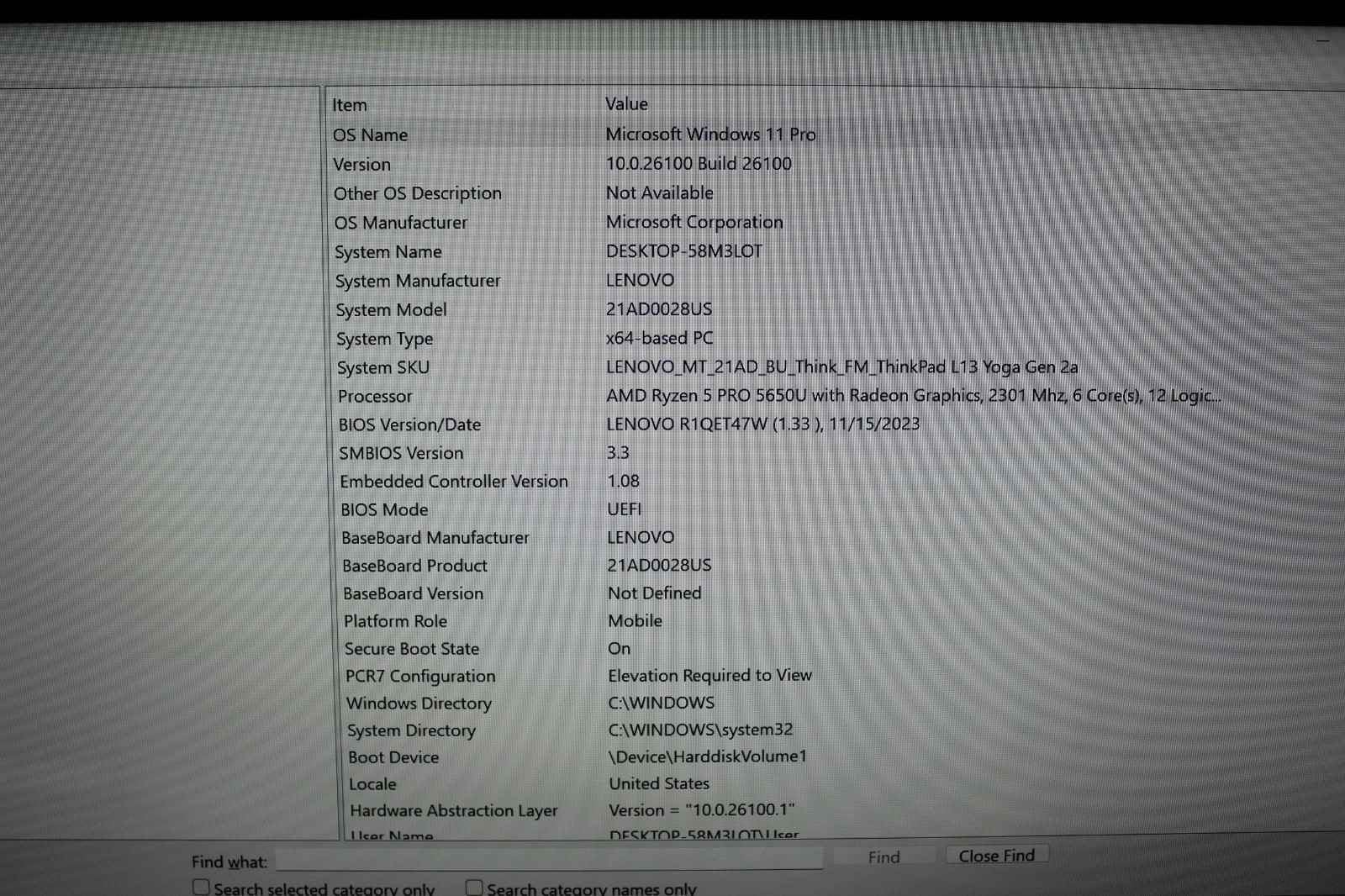Select the Processor row label
Screen dimensions: 1345x896
(x=375, y=397)
